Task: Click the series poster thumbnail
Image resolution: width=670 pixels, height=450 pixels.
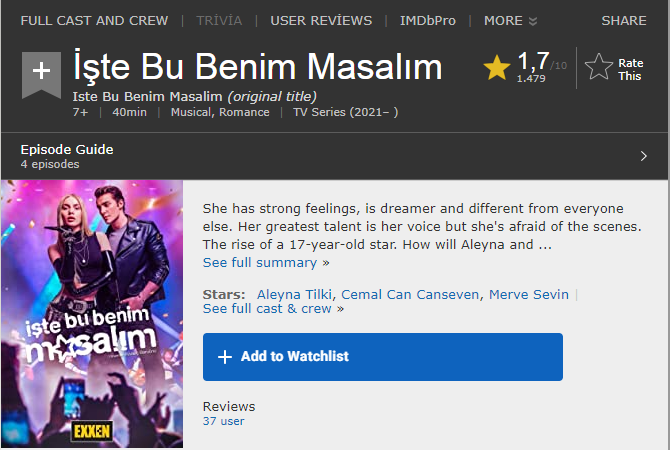Action: [x=92, y=314]
